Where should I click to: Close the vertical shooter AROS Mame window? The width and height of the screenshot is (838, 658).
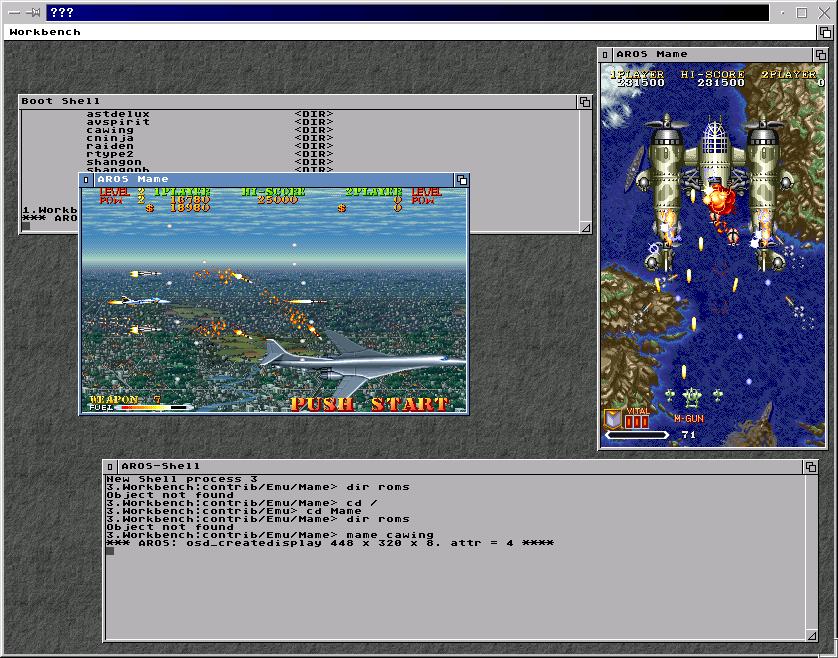point(605,54)
